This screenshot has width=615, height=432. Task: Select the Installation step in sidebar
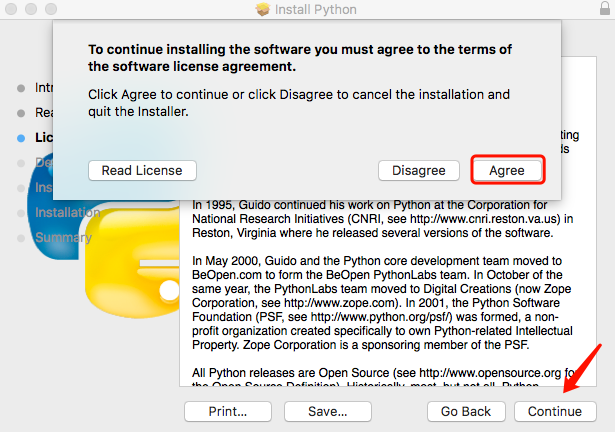67,213
